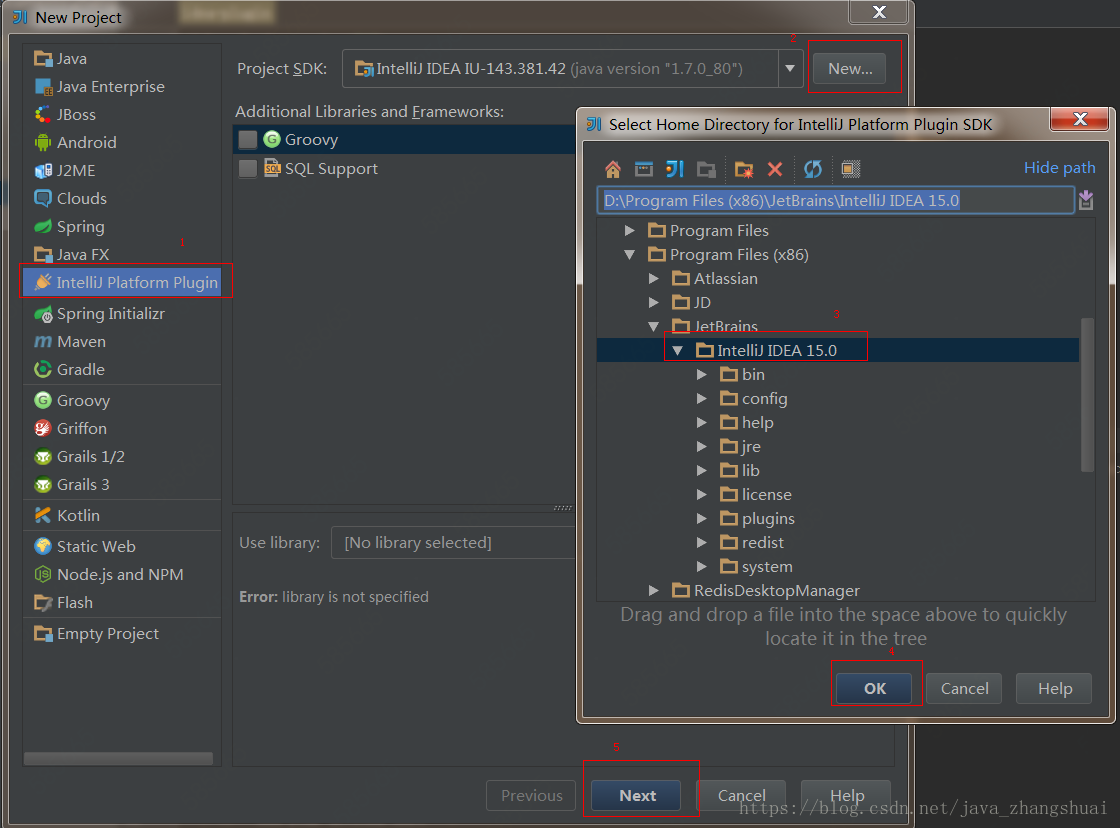Click project types list horizontal scrollbar
The image size is (1120, 828).
pyautogui.click(x=118, y=758)
